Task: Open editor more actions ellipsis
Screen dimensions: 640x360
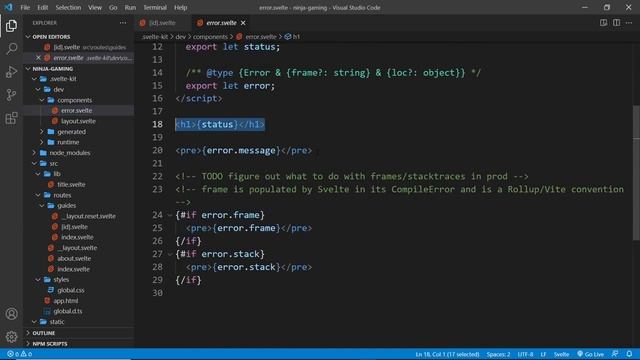Action: pos(629,23)
